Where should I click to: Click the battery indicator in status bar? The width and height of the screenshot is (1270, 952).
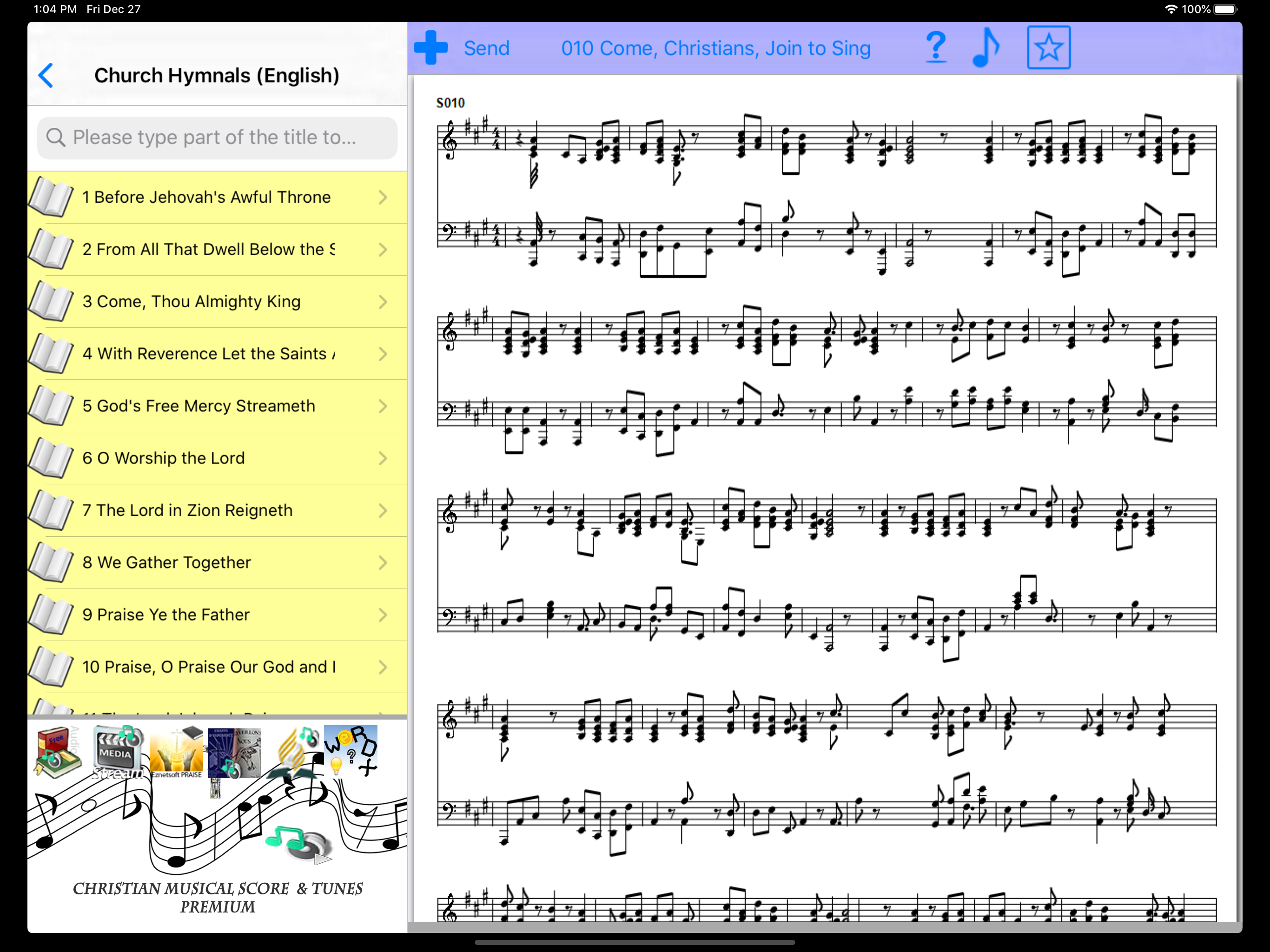pyautogui.click(x=1226, y=9)
